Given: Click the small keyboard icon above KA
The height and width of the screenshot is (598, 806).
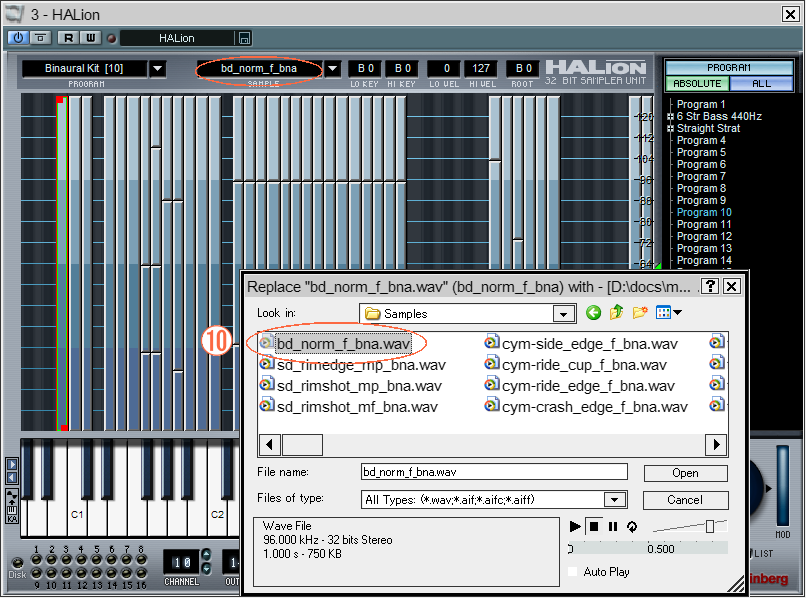Looking at the screenshot, I should (x=12, y=510).
